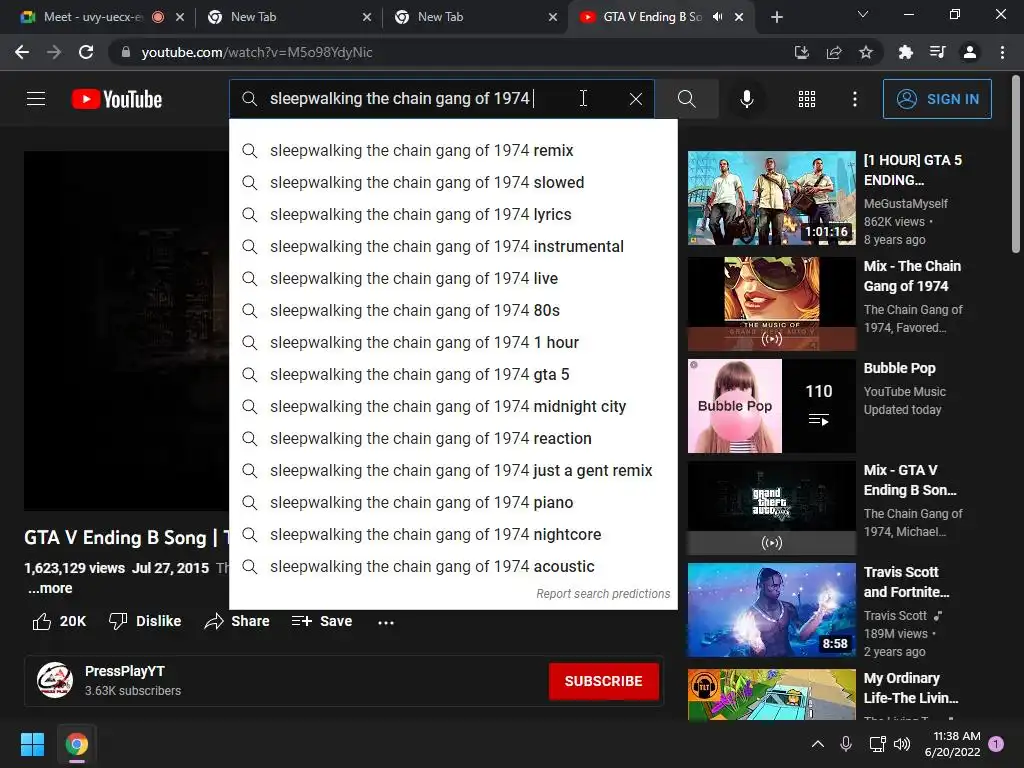Screen dimensions: 1024x768
Task: Select the 'instrumental' search suggestion
Action: [x=453, y=246]
